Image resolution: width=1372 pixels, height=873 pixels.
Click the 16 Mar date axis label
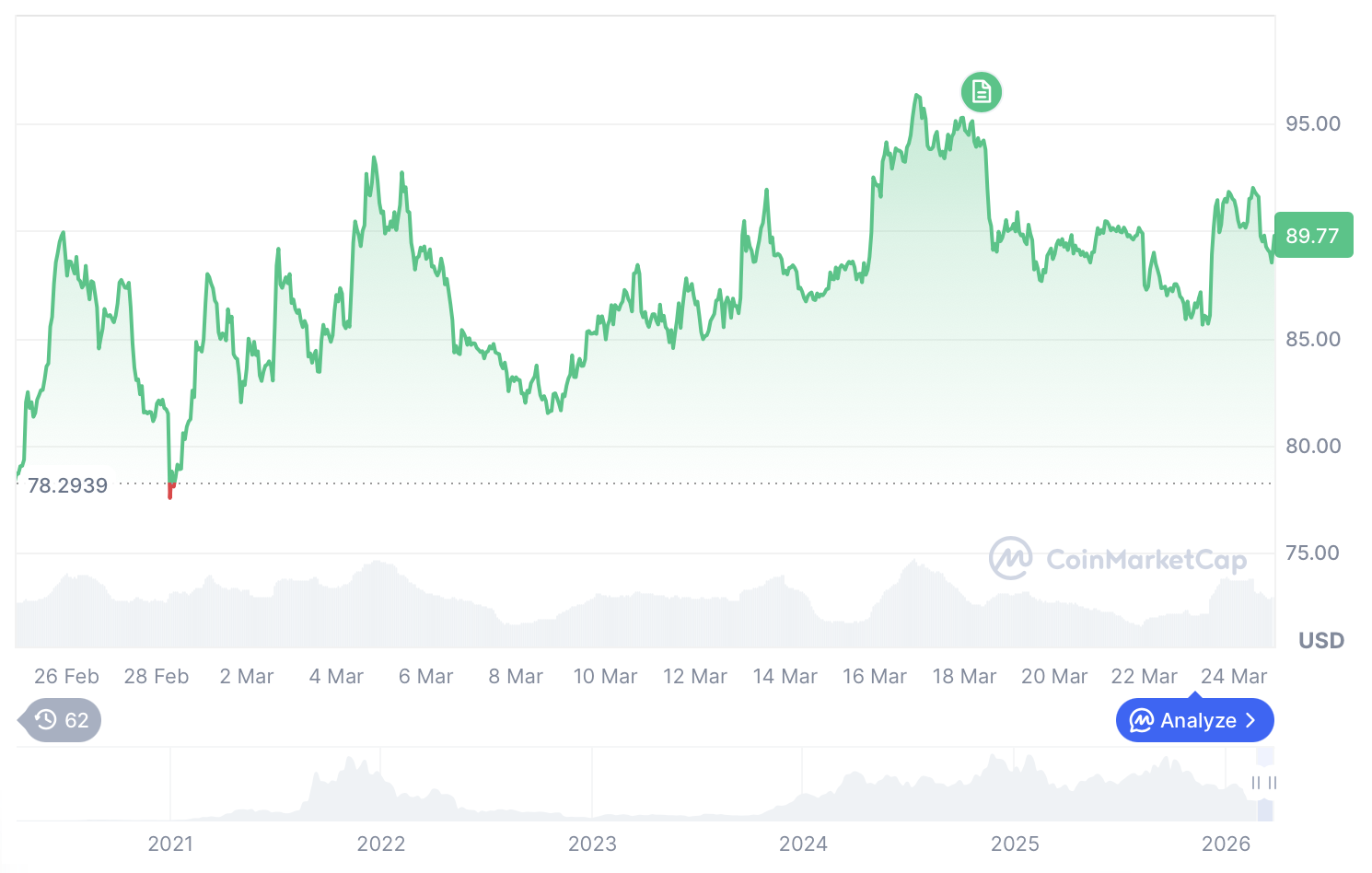click(x=875, y=677)
